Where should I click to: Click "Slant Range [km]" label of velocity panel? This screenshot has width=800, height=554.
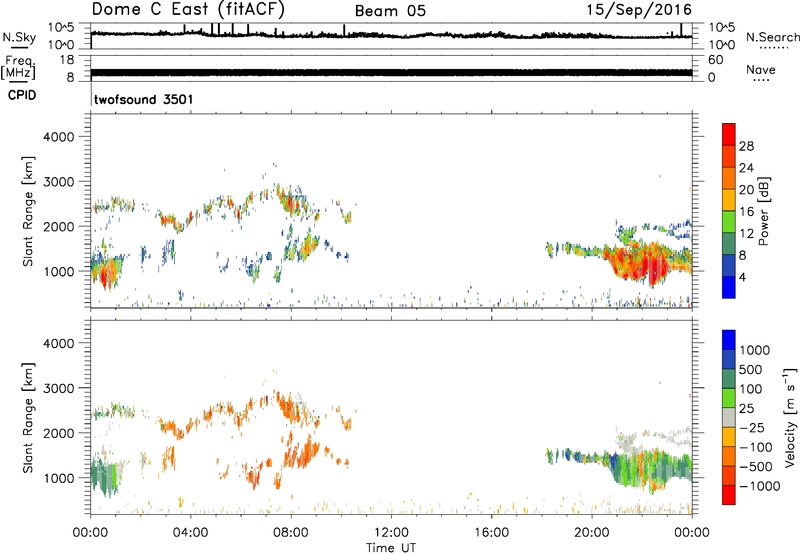(x=28, y=418)
